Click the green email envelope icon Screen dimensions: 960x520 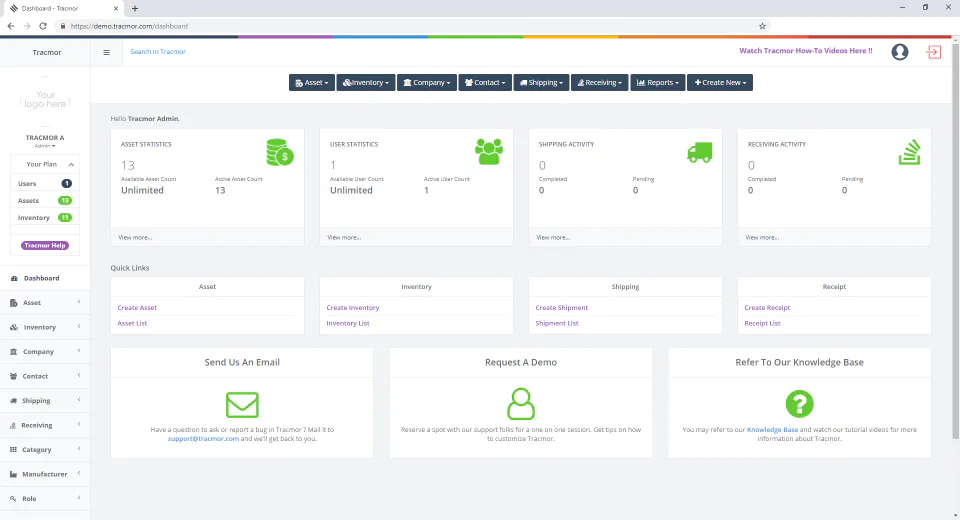242,405
